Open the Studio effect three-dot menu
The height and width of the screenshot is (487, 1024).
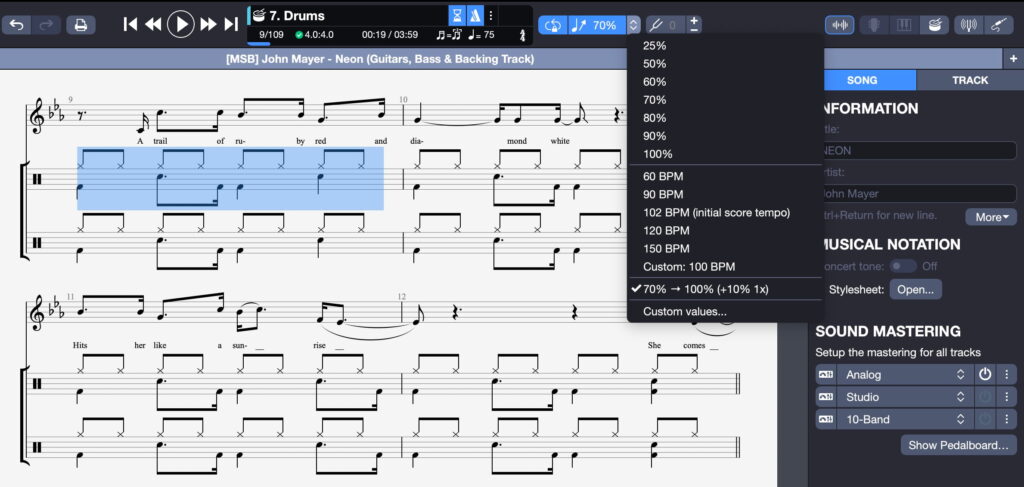[x=1006, y=397]
